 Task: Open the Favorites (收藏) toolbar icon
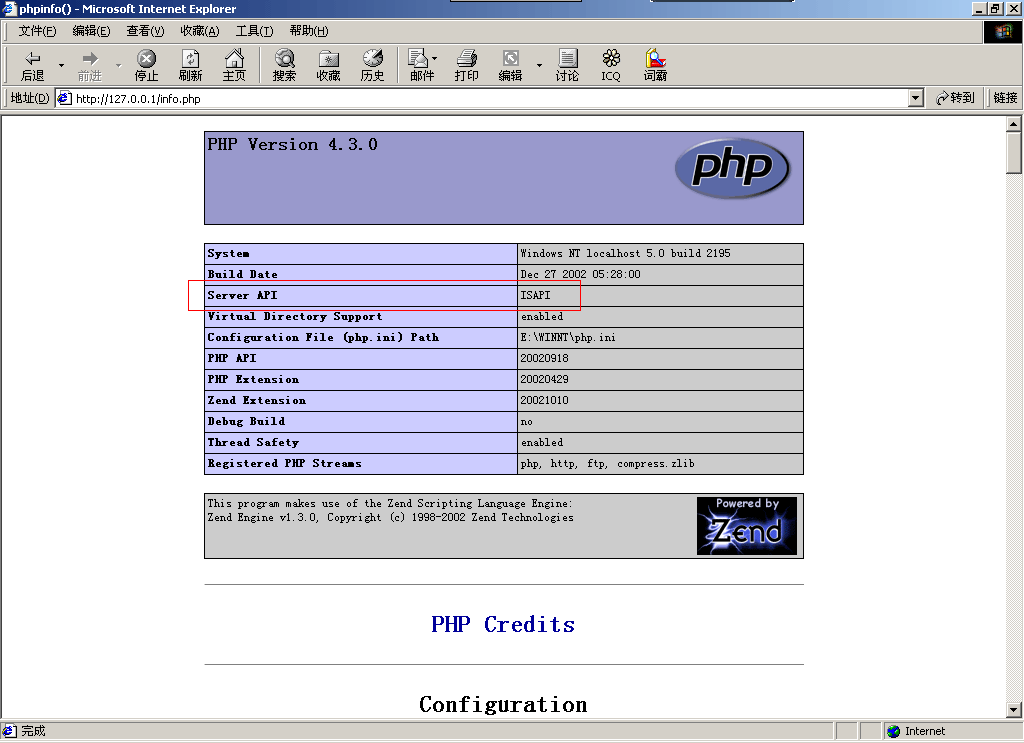(x=328, y=66)
